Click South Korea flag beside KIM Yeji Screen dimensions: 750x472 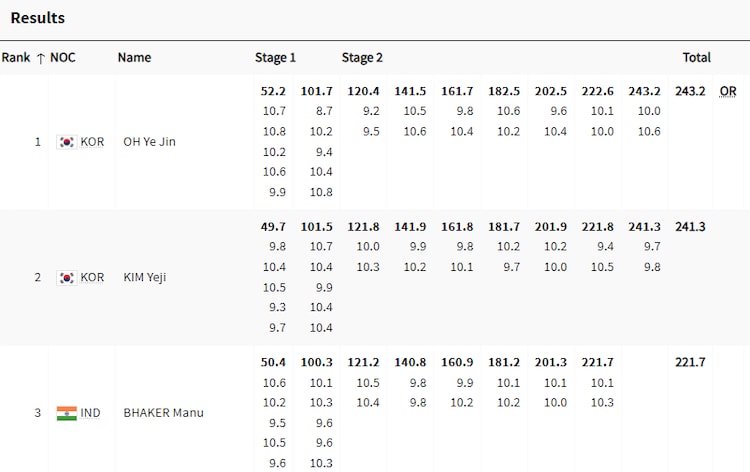pos(67,277)
